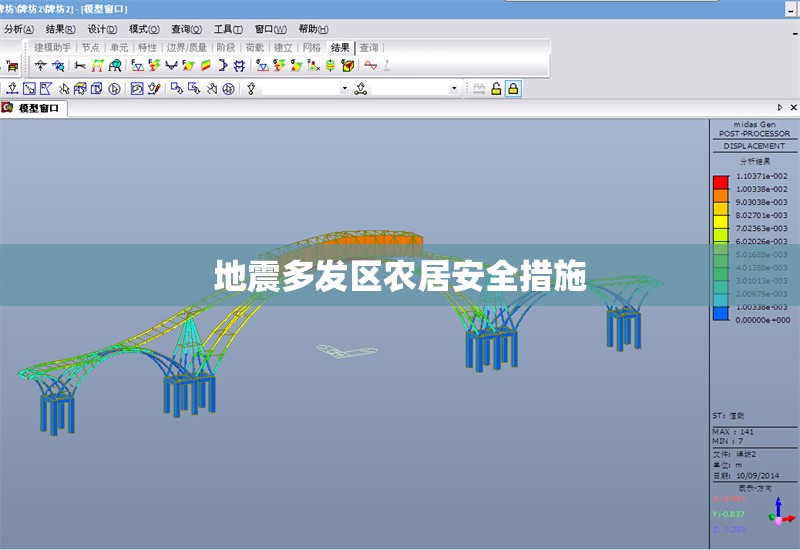Select the 模型窗口 document tab
Image resolution: width=800 pixels, height=550 pixels.
click(38, 108)
